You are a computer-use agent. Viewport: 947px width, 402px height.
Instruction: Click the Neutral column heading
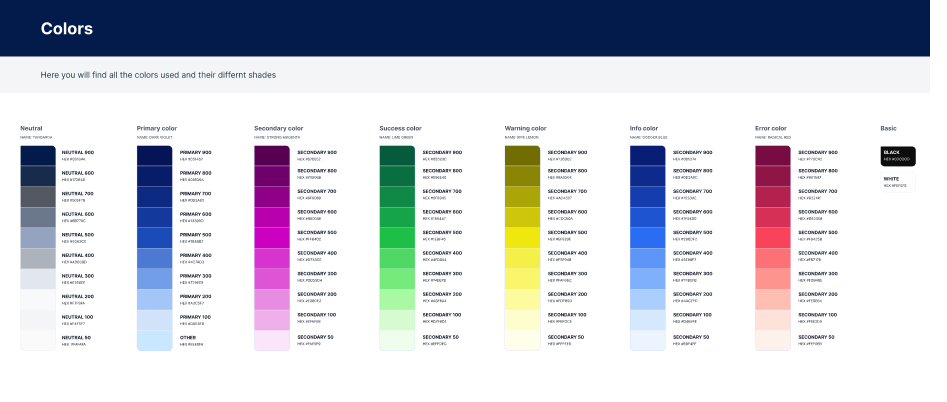[31, 128]
